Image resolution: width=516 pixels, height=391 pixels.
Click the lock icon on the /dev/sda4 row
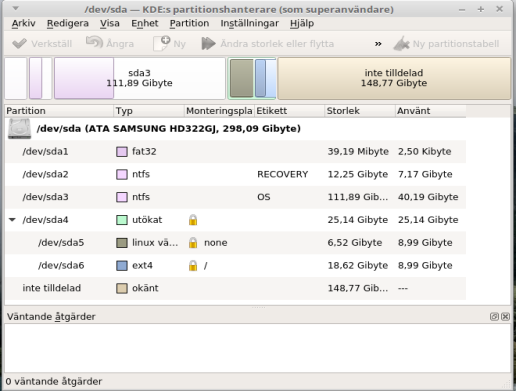point(193,220)
